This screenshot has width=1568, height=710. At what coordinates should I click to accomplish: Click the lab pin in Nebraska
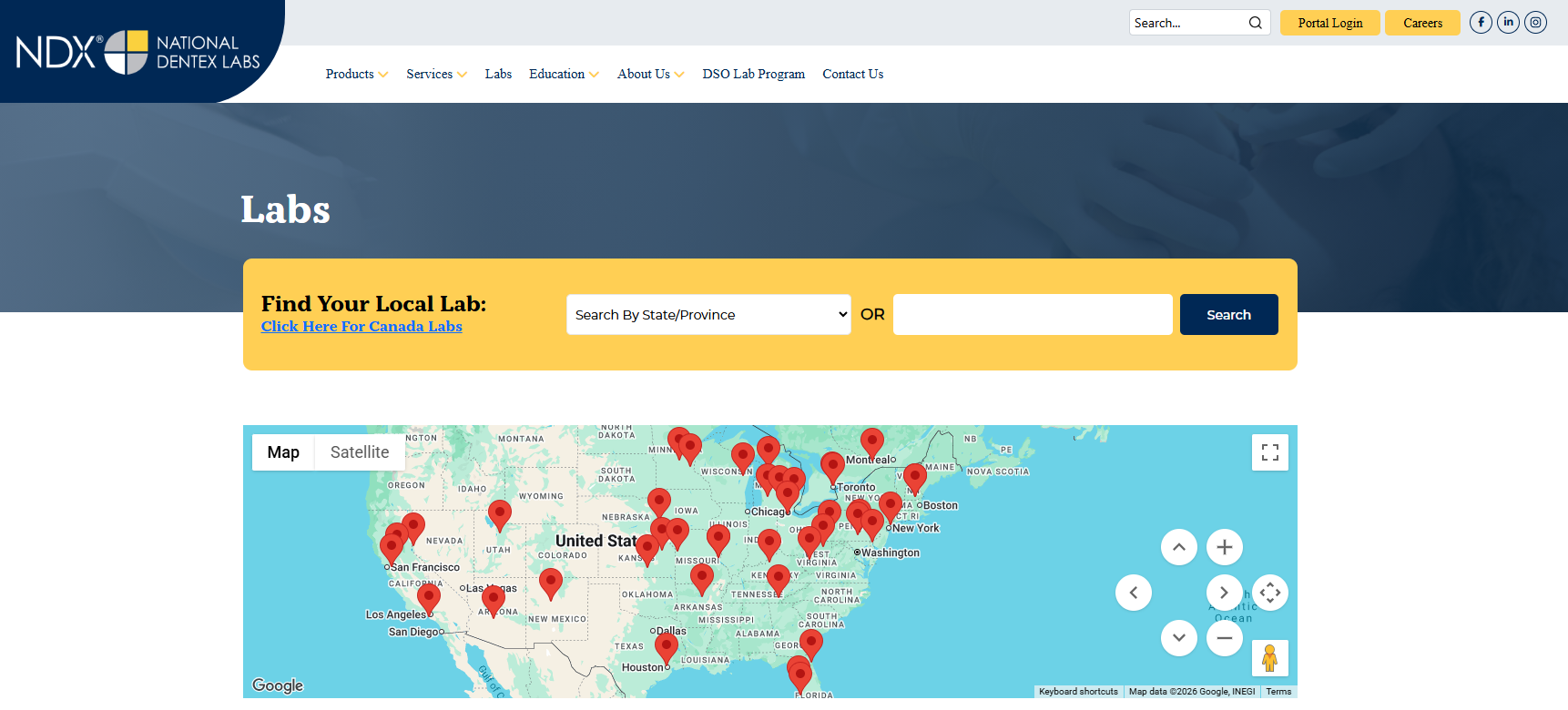[659, 504]
